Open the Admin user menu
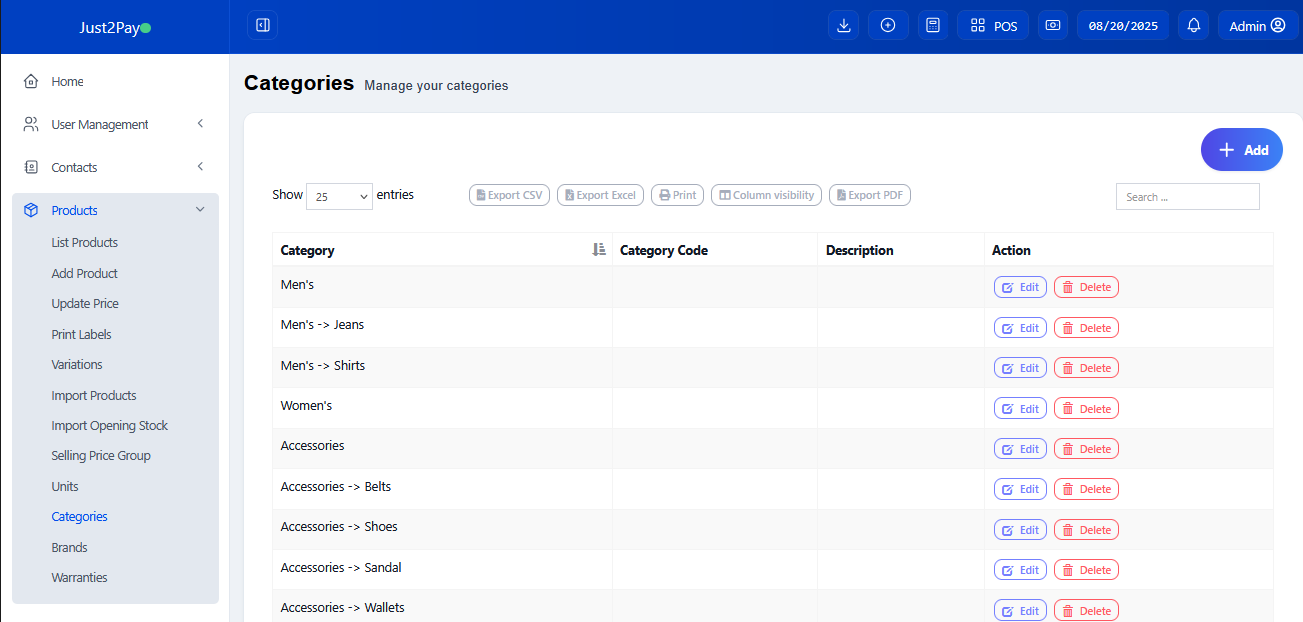 tap(1257, 26)
